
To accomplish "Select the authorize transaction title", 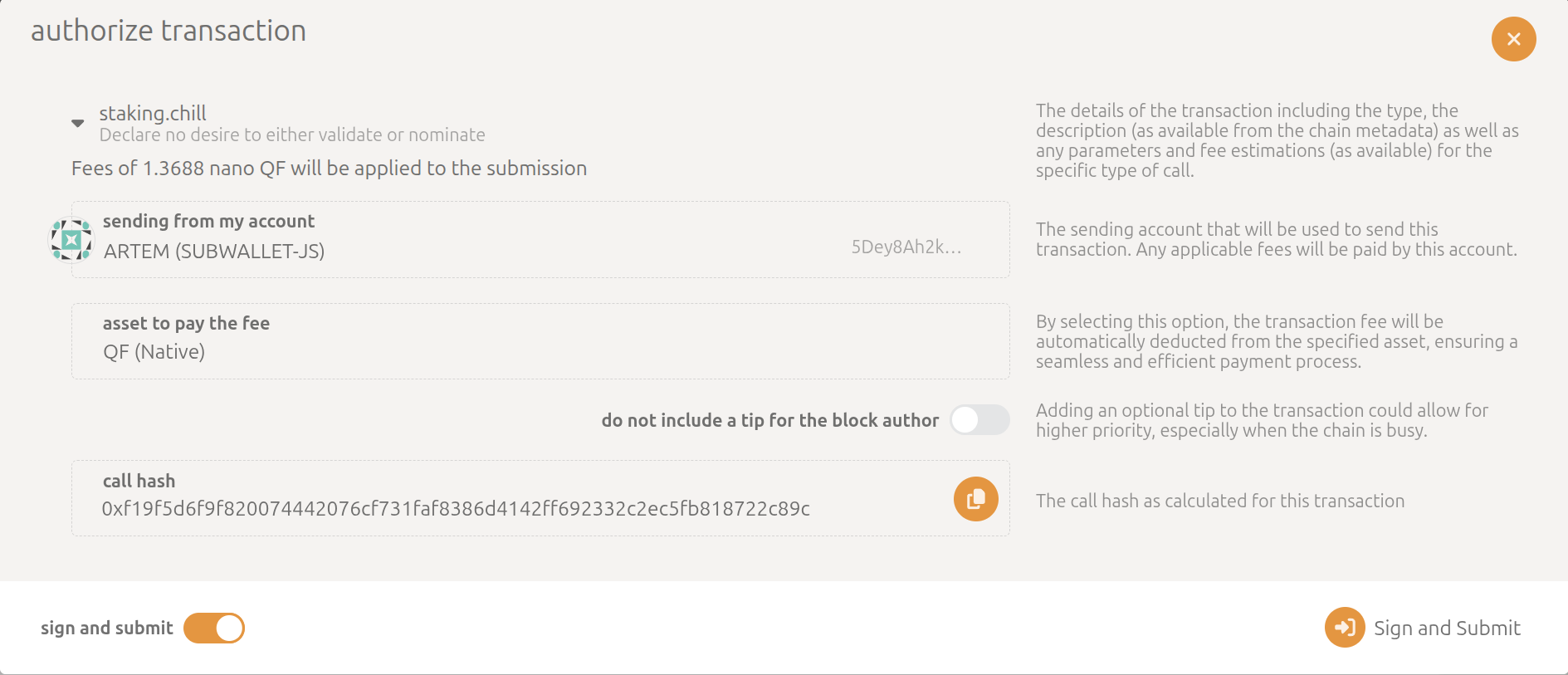I will [169, 30].
